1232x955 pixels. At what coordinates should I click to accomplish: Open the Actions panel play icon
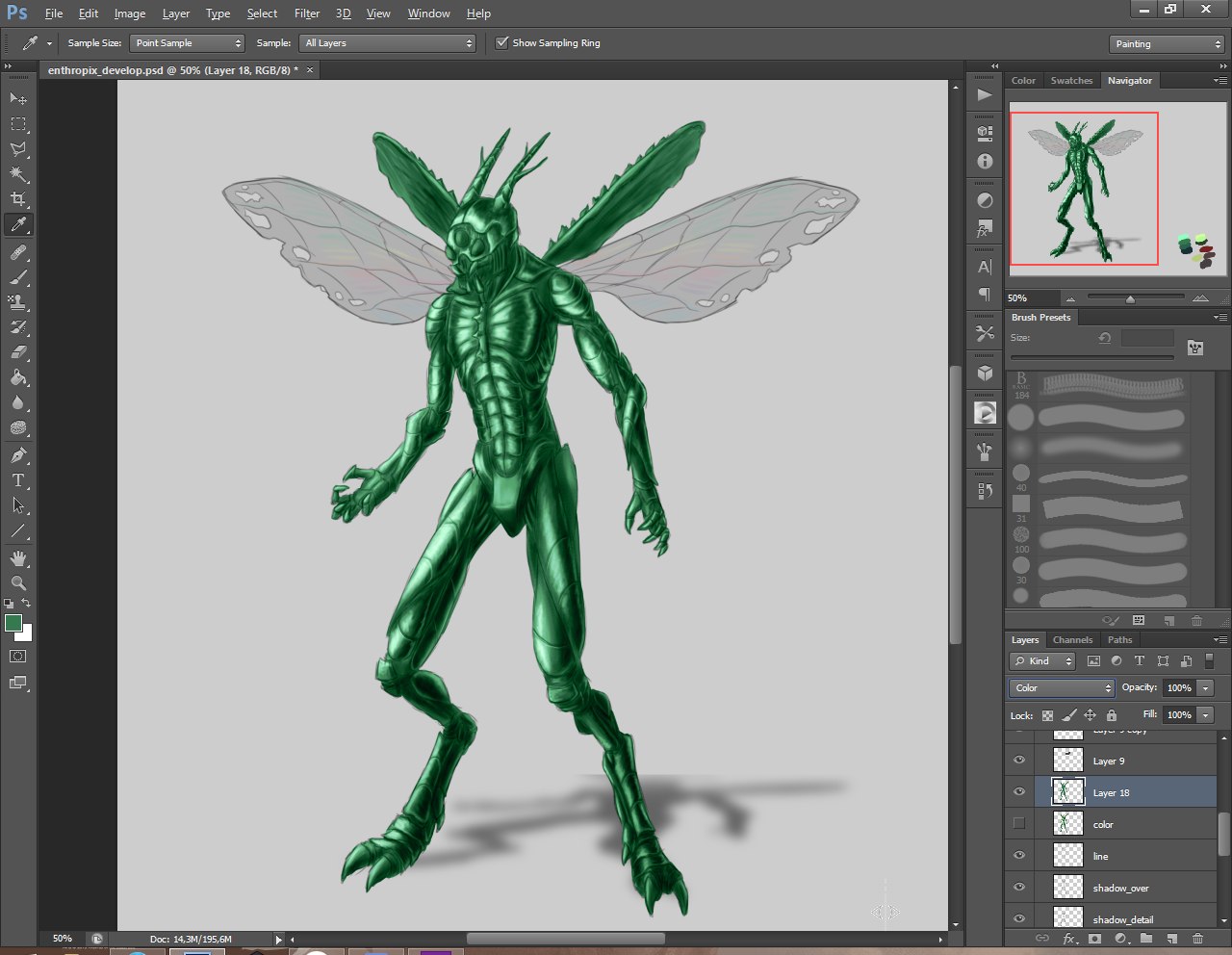[985, 95]
